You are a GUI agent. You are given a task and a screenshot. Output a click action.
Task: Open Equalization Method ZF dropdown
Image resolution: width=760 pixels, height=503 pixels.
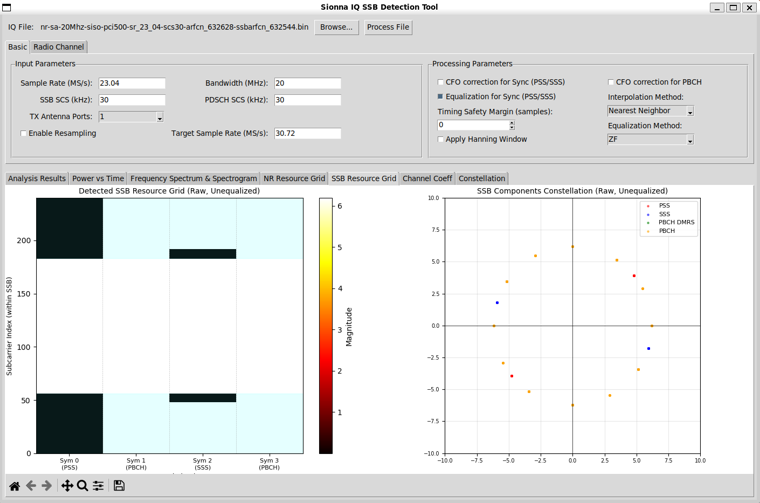tap(650, 140)
